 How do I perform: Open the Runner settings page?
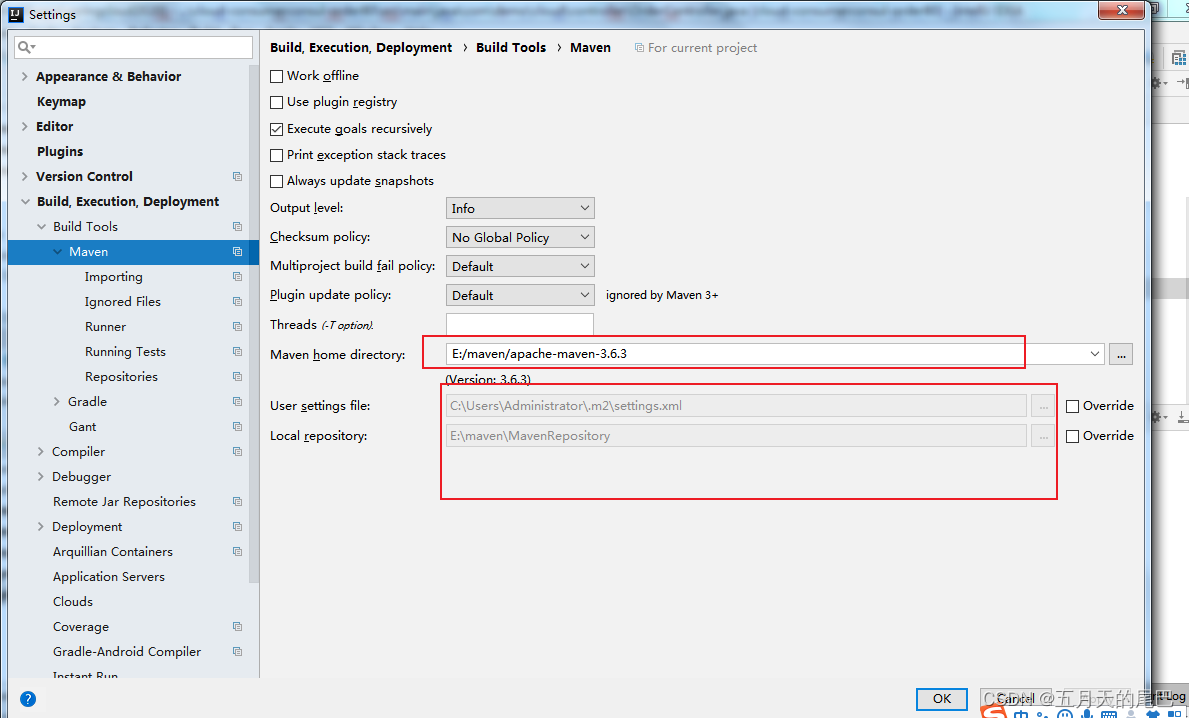click(x=105, y=327)
